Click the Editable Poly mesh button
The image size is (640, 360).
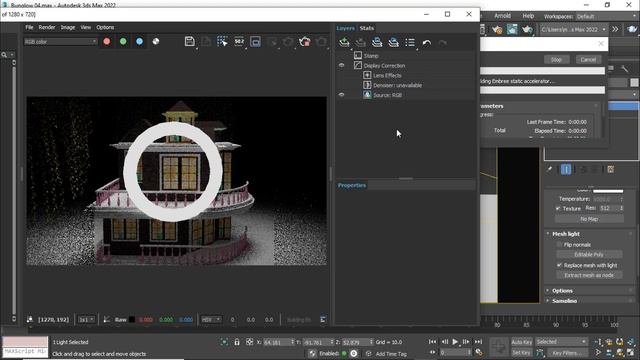click(x=589, y=254)
